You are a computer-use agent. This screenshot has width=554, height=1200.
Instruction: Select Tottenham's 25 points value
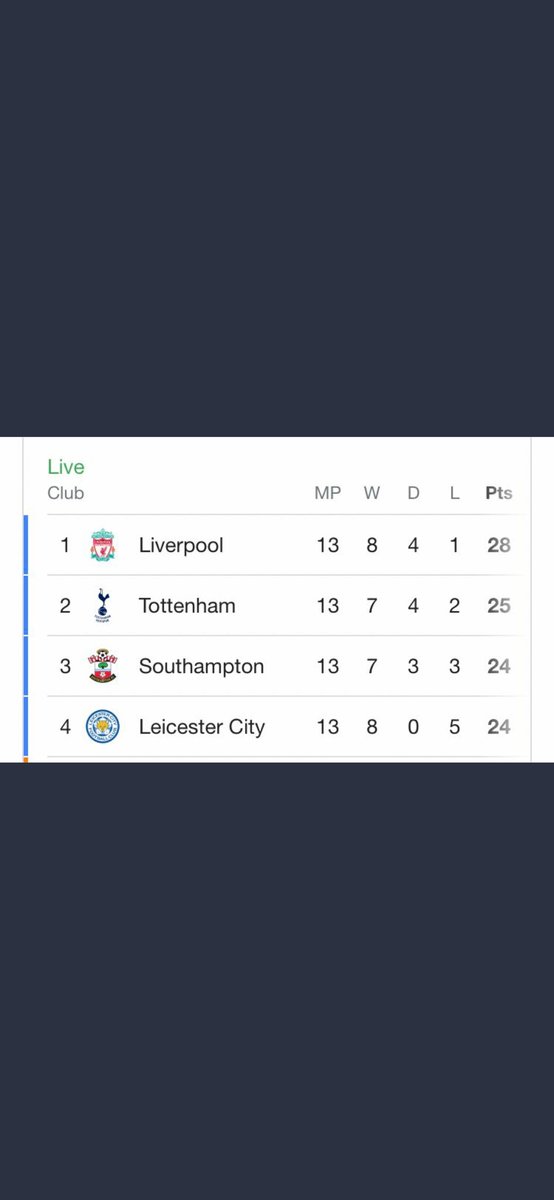pos(499,606)
